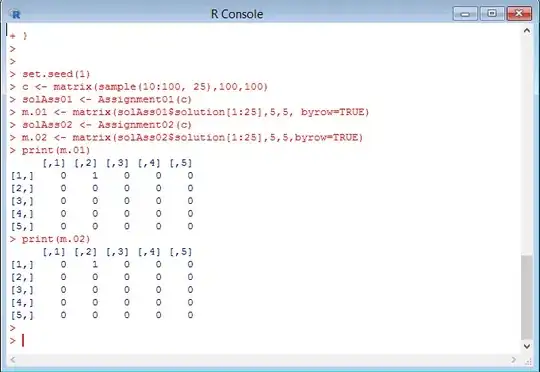Click the [3,] row label in m.02 output
Image resolution: width=540 pixels, height=372 pixels.
click(x=22, y=290)
